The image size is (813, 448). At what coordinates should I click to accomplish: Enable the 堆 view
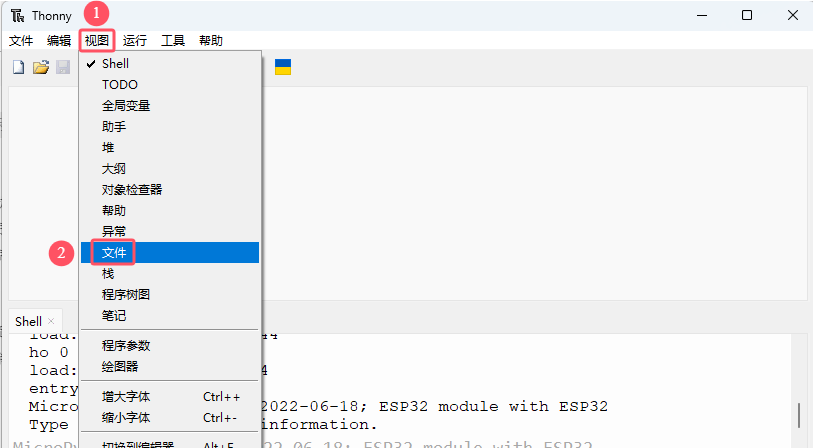[x=170, y=148]
